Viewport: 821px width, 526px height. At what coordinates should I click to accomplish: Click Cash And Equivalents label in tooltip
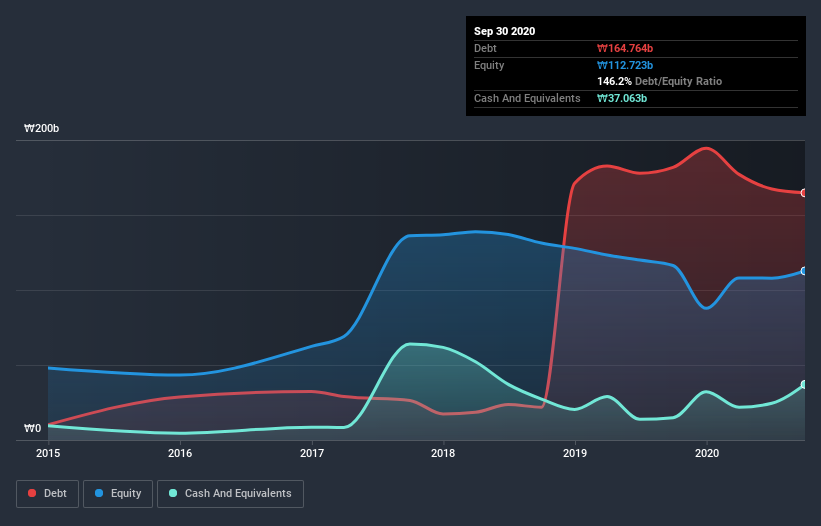tap(527, 98)
